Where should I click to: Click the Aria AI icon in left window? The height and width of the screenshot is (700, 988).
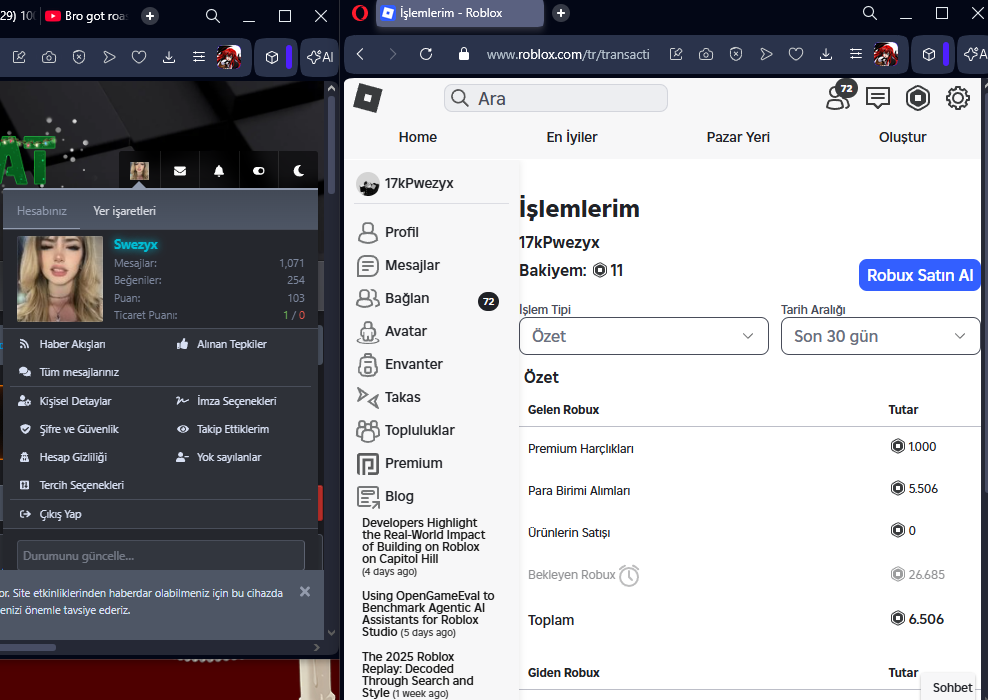tap(320, 57)
